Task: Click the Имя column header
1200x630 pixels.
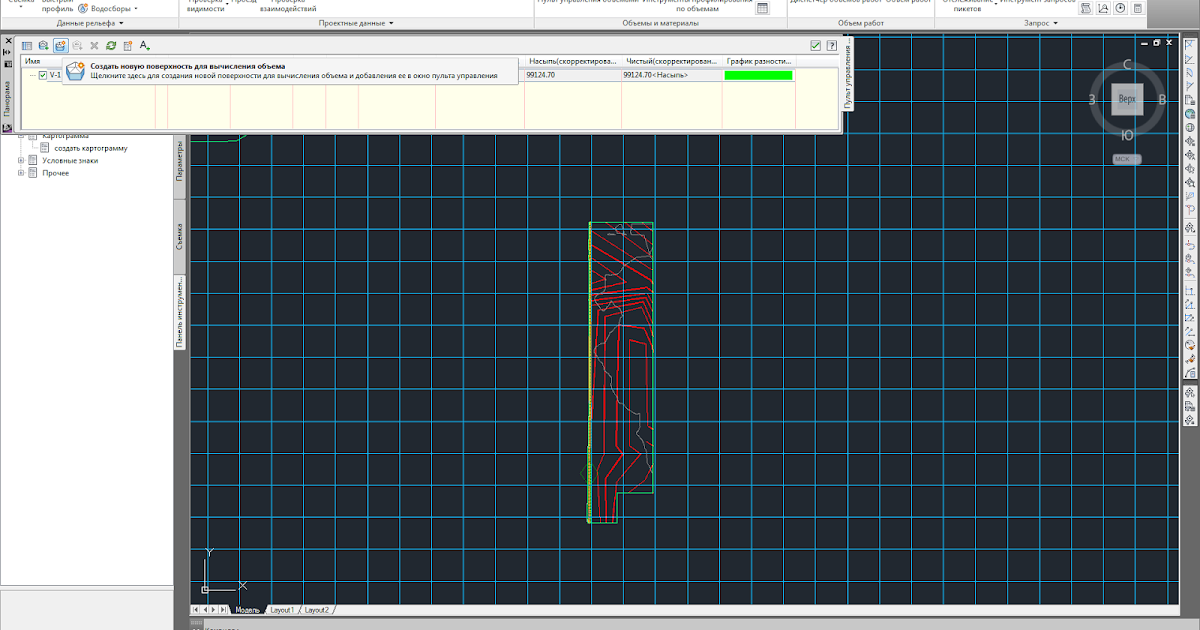Action: point(32,62)
